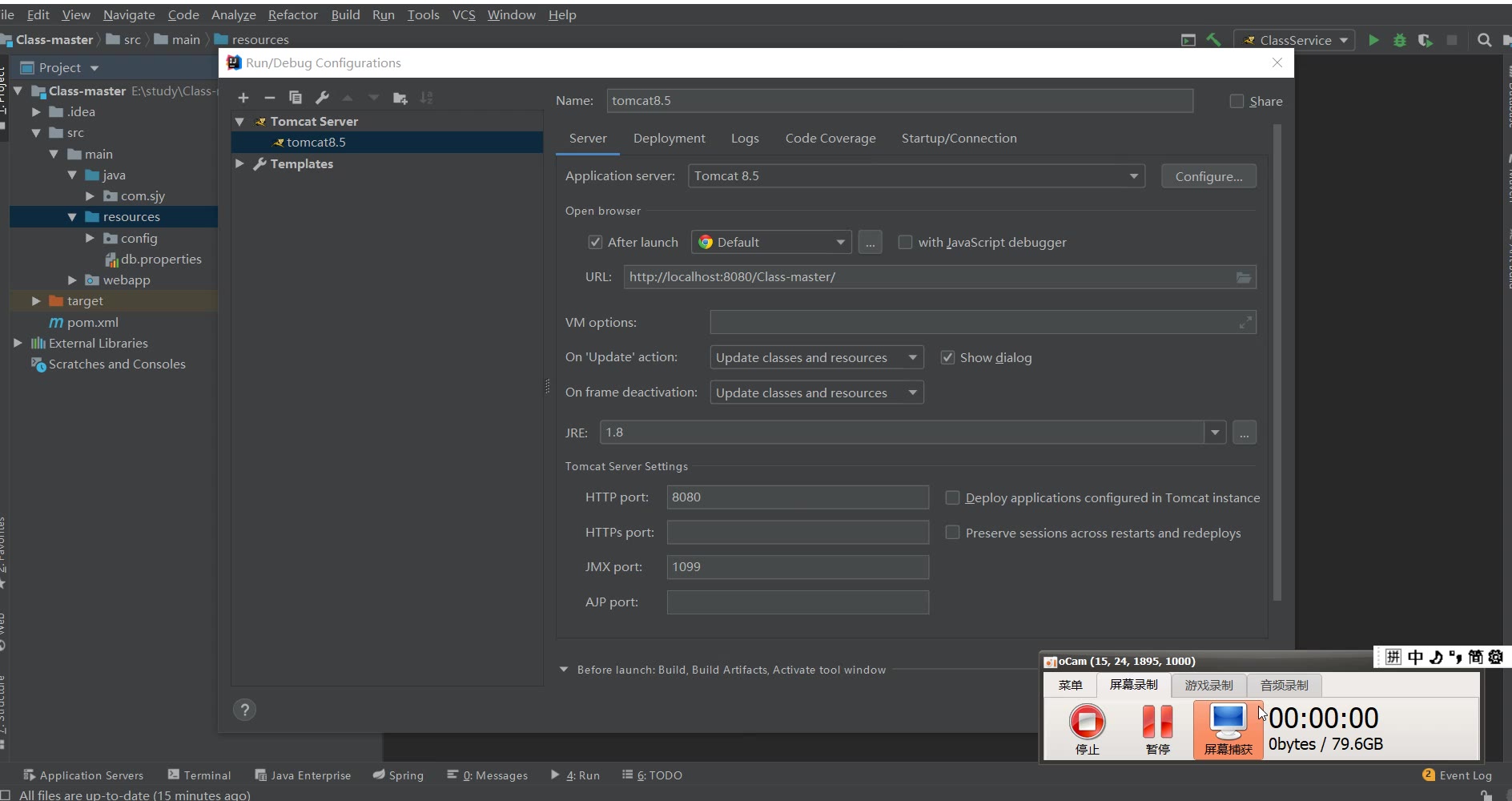Open ClassService run configuration dropdown
Viewport: 1512px width, 801px height.
point(1296,40)
